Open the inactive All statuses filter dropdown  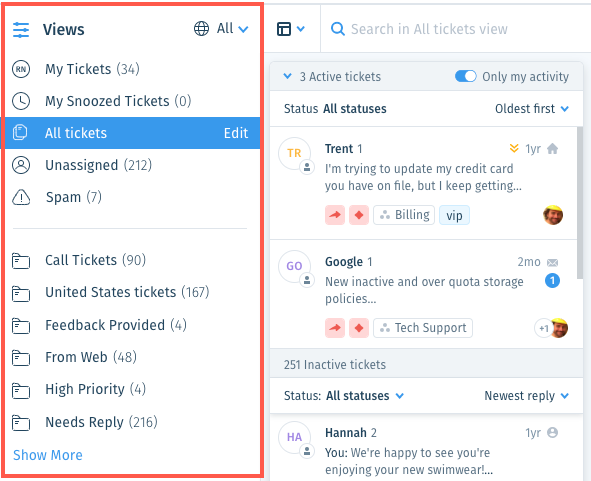tap(365, 396)
